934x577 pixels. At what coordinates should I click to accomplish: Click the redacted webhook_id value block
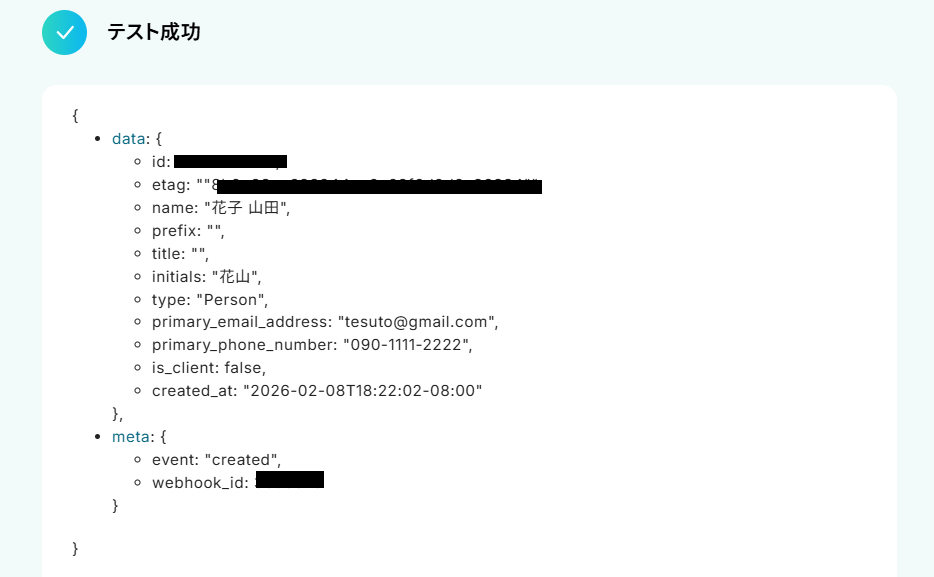pyautogui.click(x=290, y=479)
